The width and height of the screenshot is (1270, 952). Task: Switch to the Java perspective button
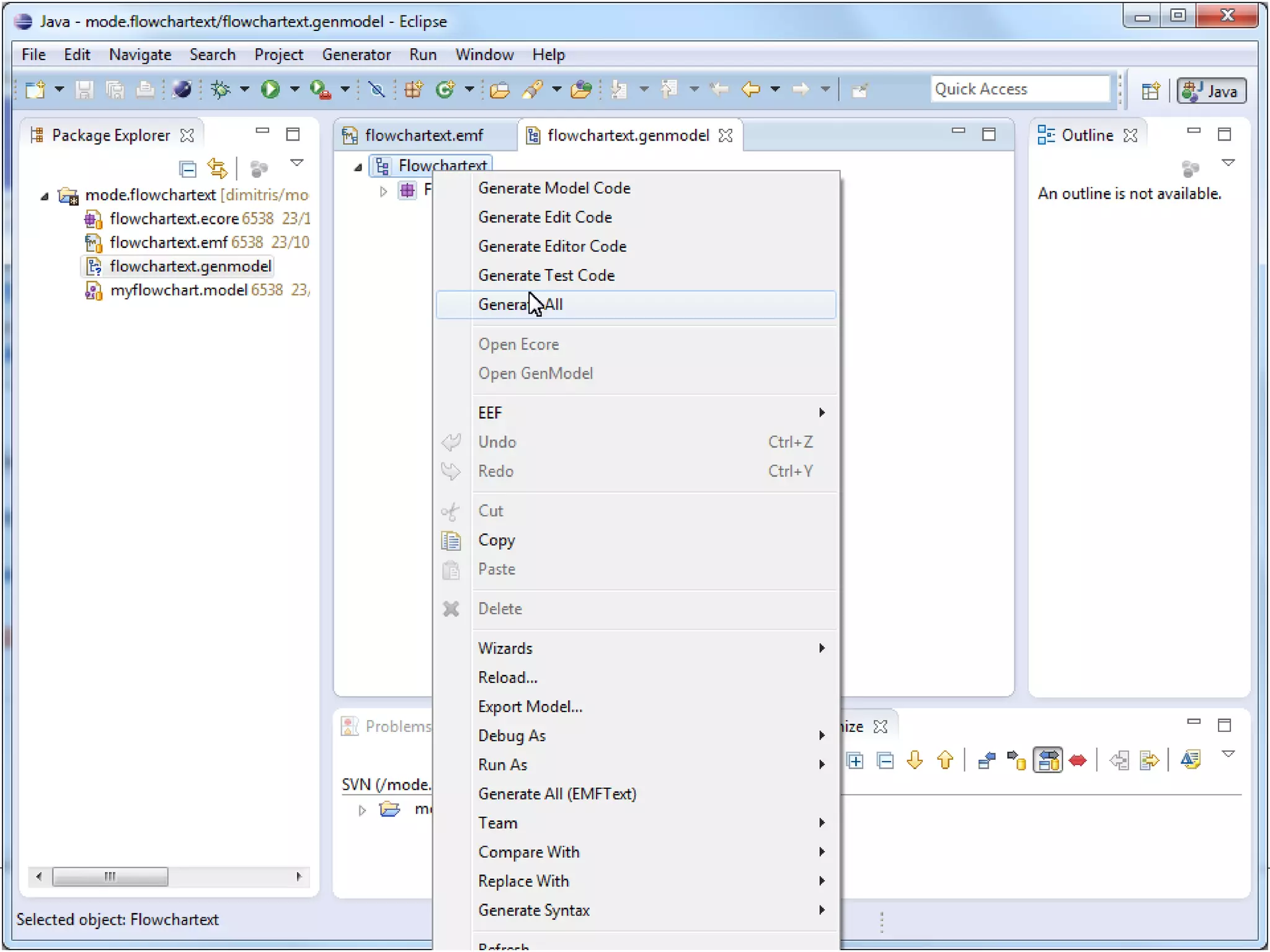point(1211,91)
